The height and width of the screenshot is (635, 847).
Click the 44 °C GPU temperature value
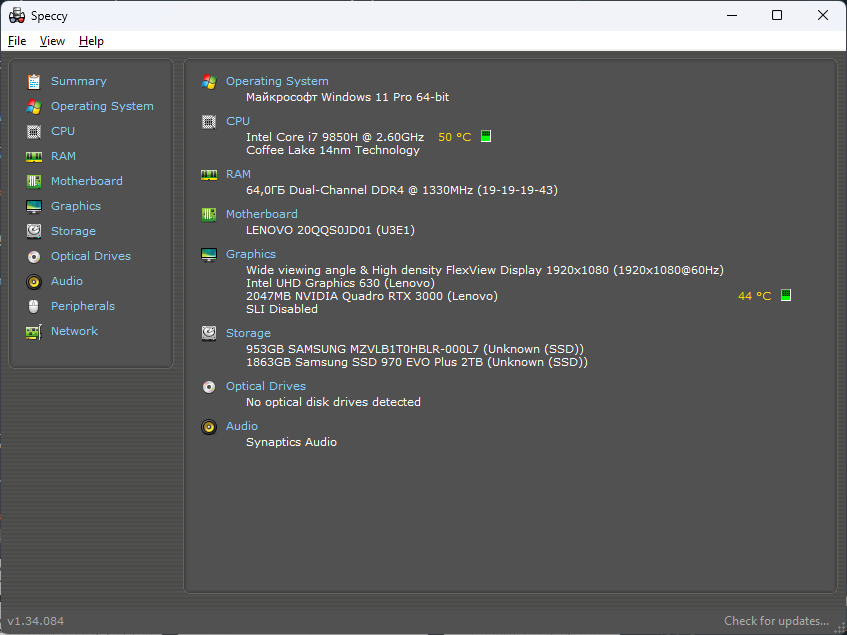click(755, 296)
